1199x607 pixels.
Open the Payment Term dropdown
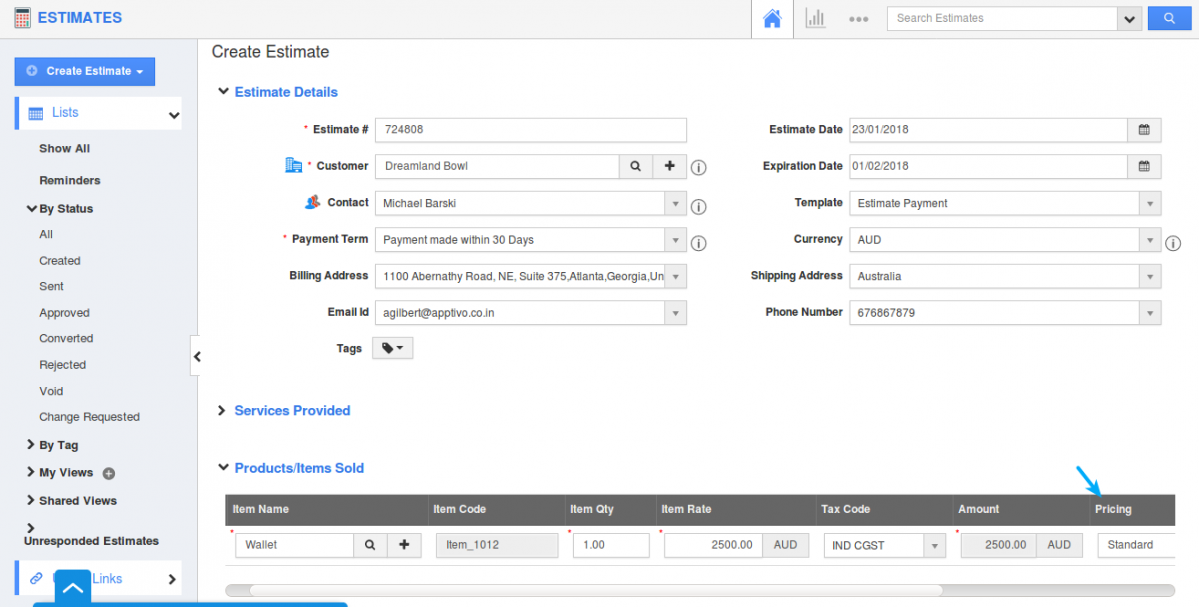[x=675, y=239]
